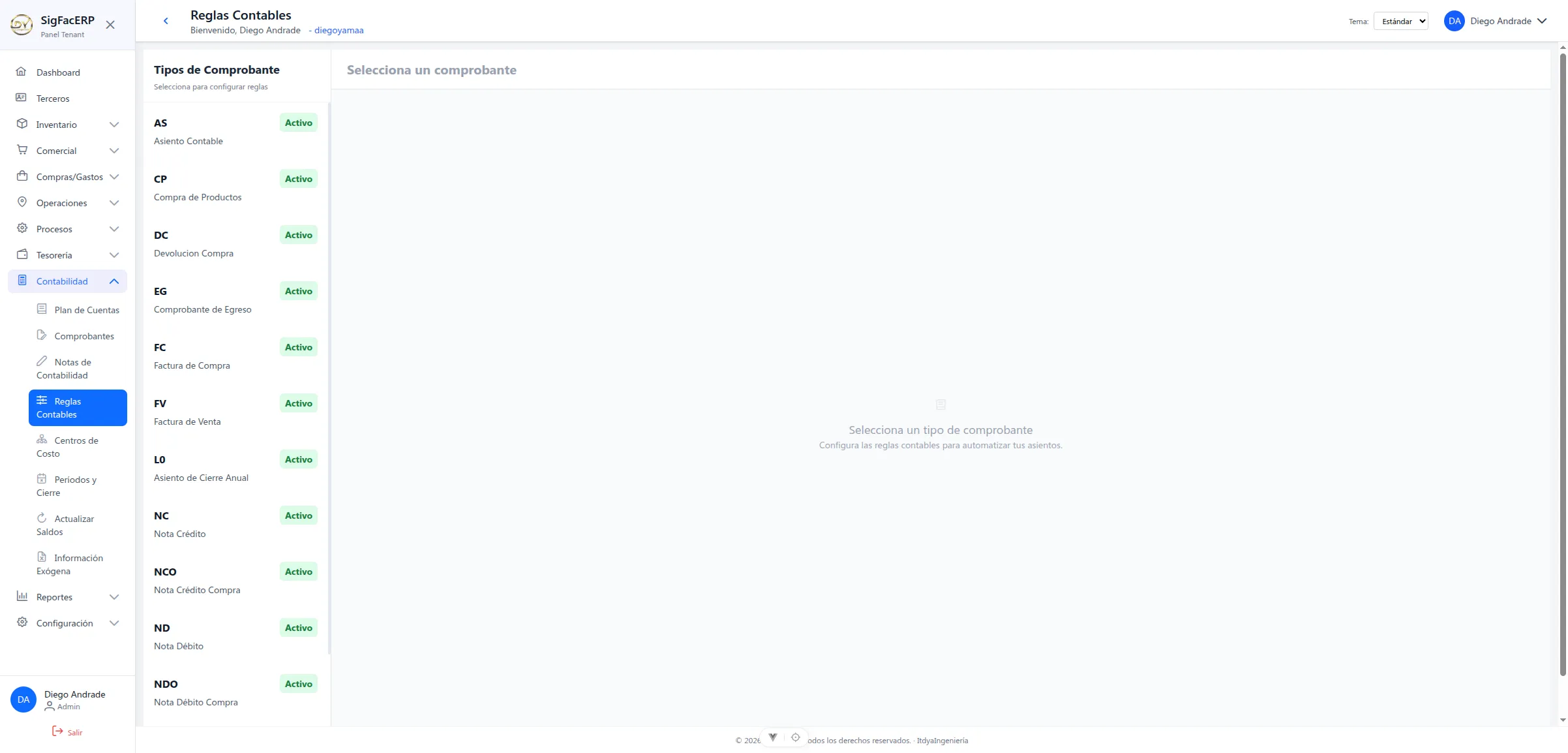Screen dimensions: 1568x753
Task: Click the Plan de Cuentas list icon
Action: (42, 309)
